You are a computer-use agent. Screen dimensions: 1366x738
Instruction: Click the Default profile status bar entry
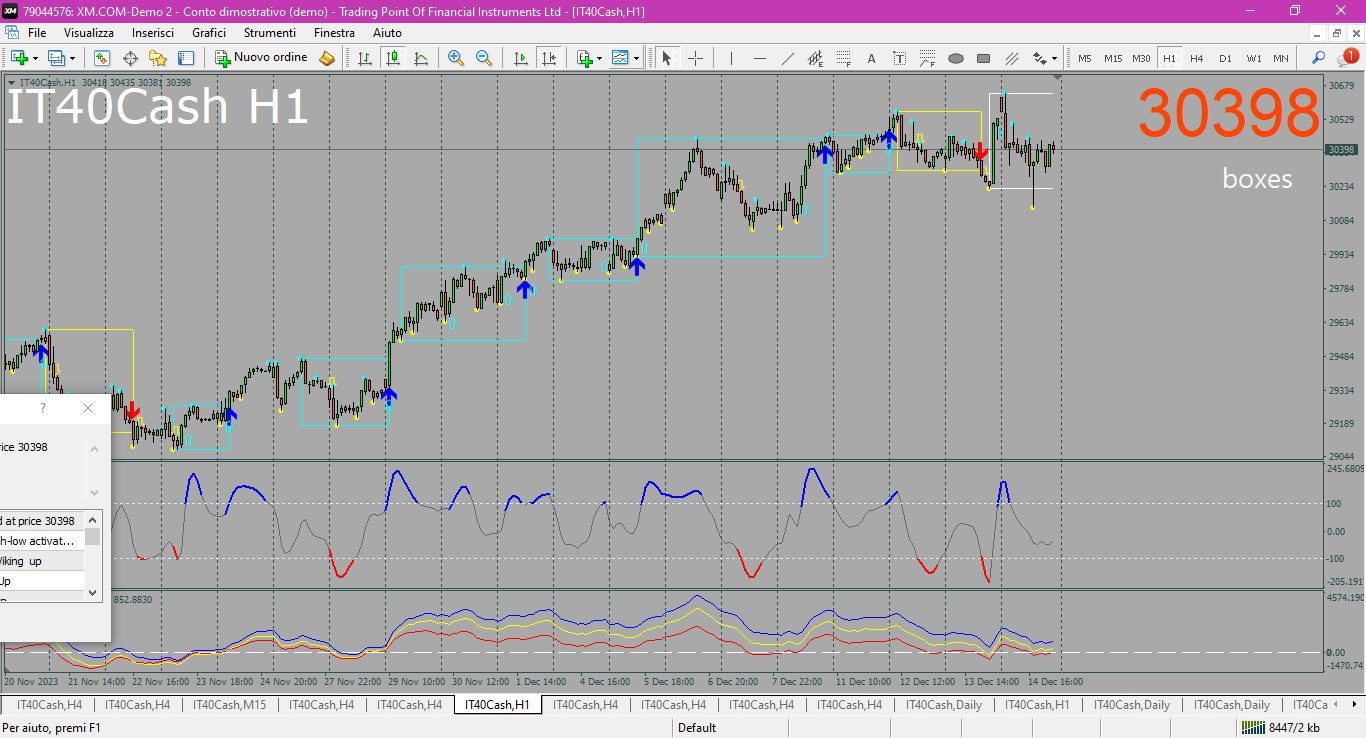tap(697, 728)
